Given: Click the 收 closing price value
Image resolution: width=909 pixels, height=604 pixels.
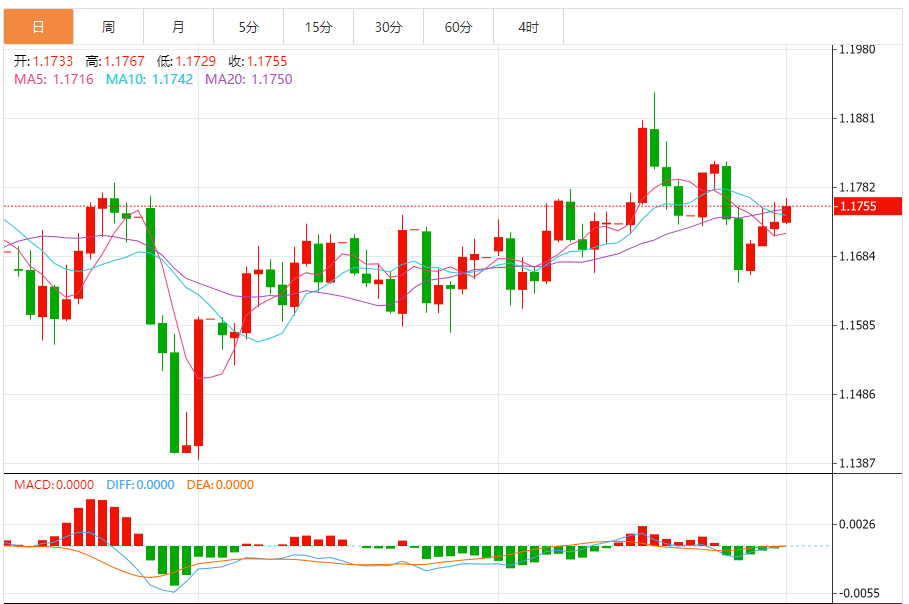Looking at the screenshot, I should (x=267, y=61).
